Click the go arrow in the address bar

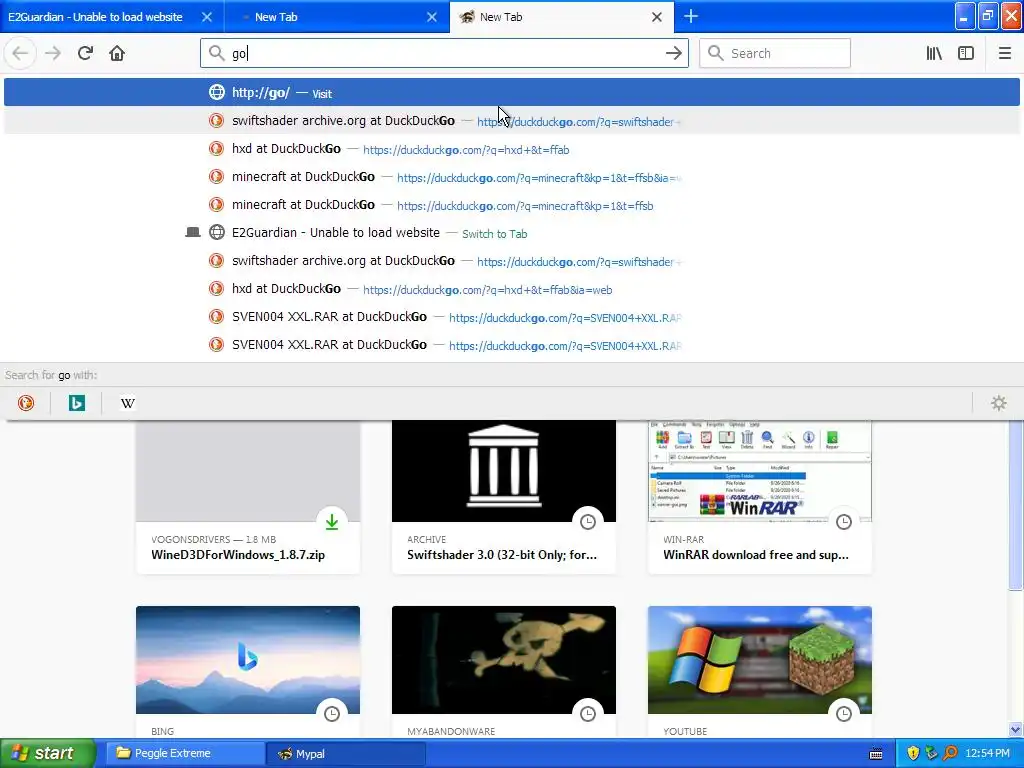[x=673, y=54]
